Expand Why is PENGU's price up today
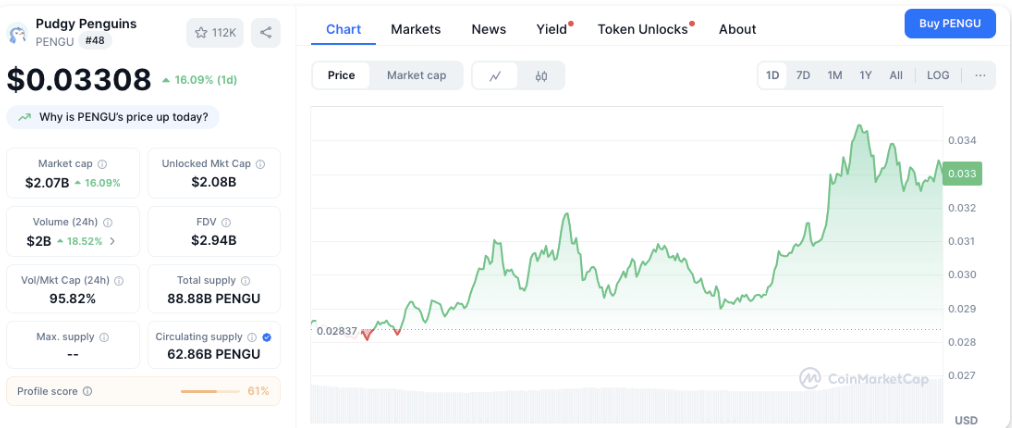The height and width of the screenshot is (428, 1012). pyautogui.click(x=113, y=117)
